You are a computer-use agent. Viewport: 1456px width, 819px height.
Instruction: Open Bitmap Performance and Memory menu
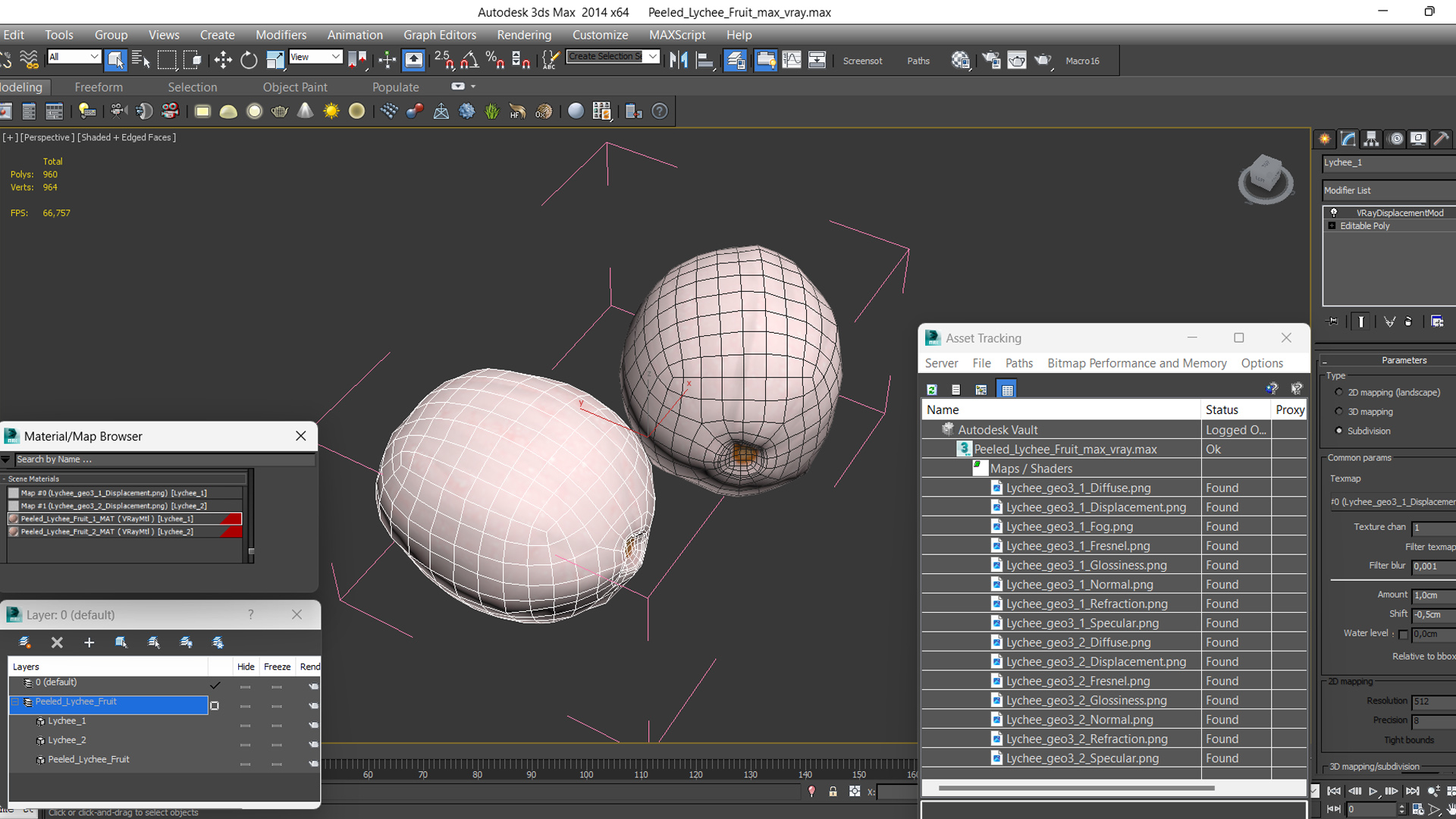[x=1137, y=363]
